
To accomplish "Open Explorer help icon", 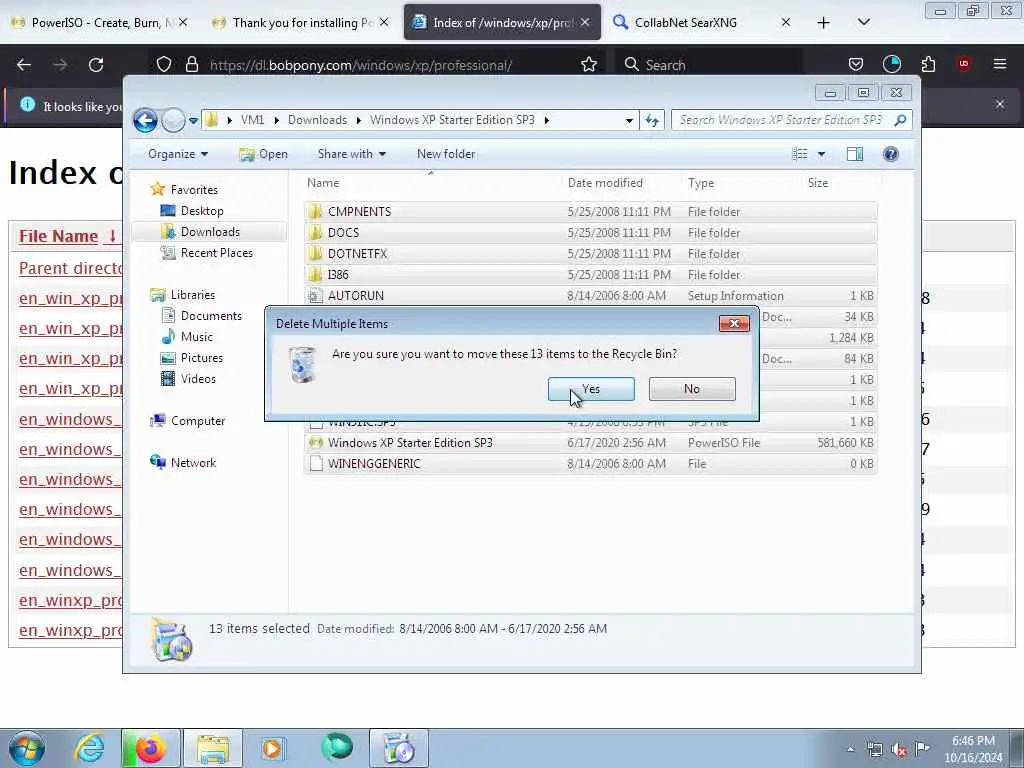I will click(890, 154).
